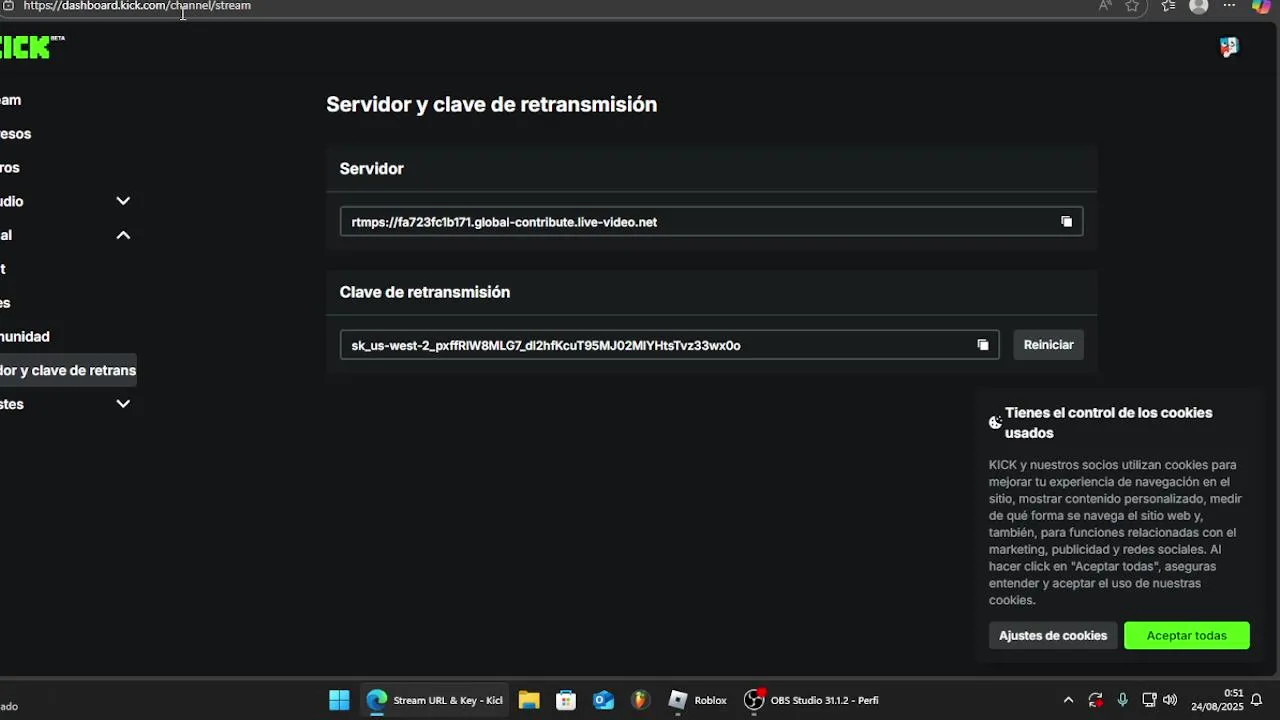The height and width of the screenshot is (720, 1280).
Task: Open the 'esos' sidebar item
Action: pos(16,134)
